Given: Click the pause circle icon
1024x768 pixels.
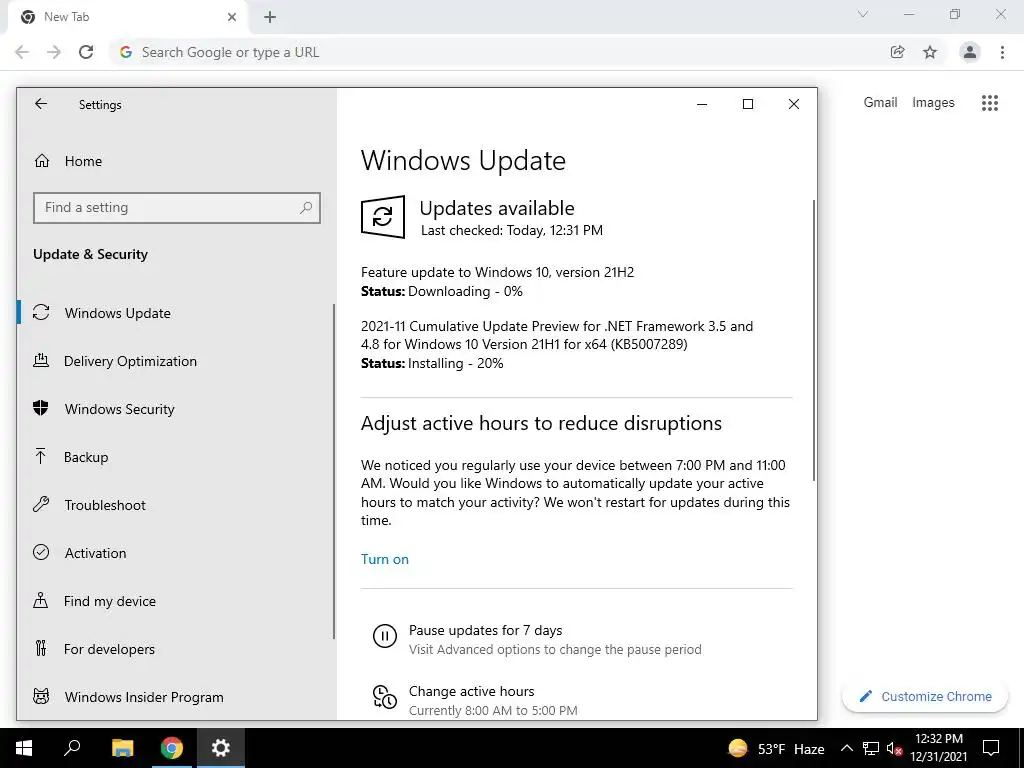Looking at the screenshot, I should pyautogui.click(x=385, y=635).
